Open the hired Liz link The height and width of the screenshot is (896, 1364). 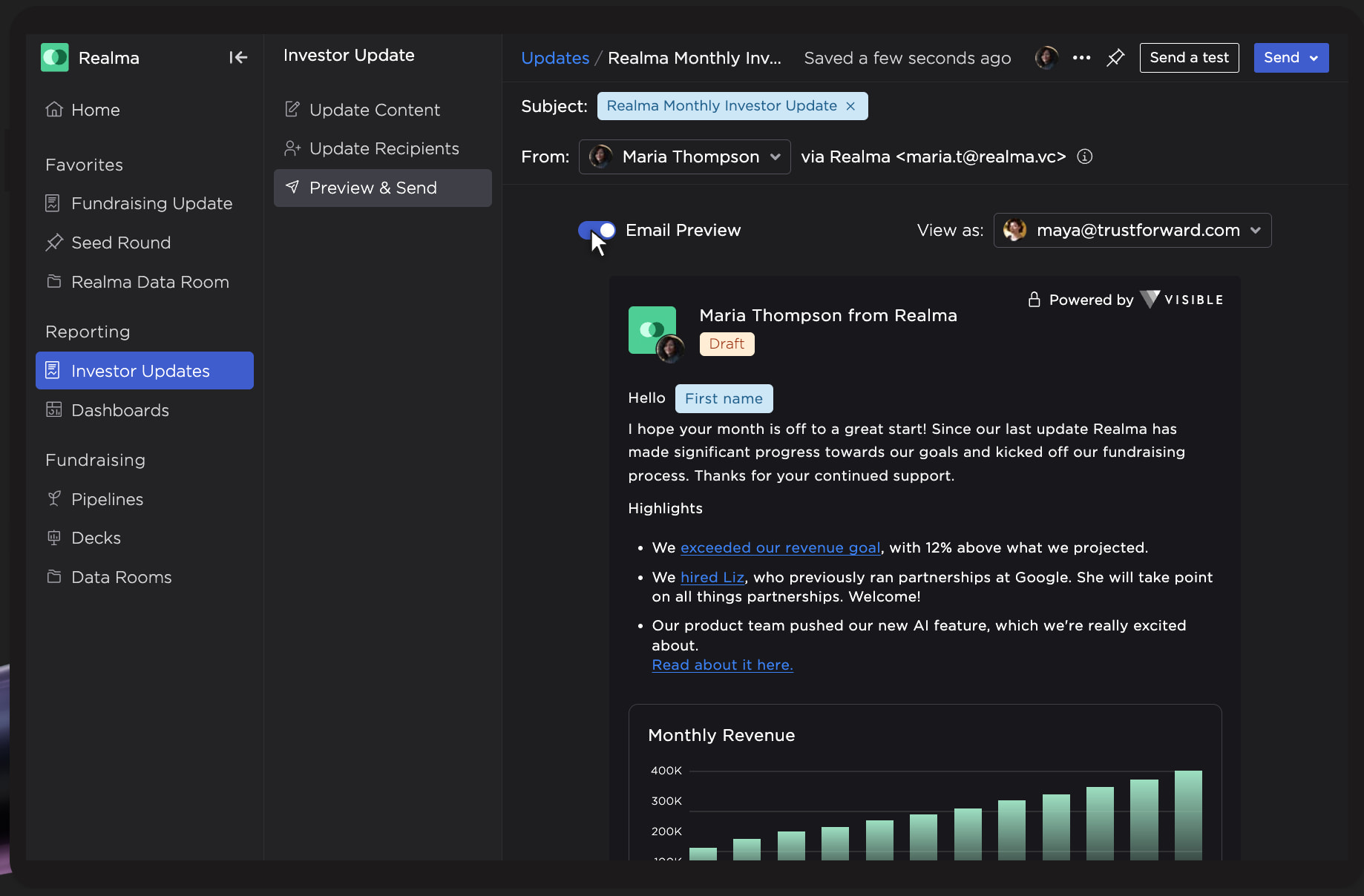[x=712, y=577]
